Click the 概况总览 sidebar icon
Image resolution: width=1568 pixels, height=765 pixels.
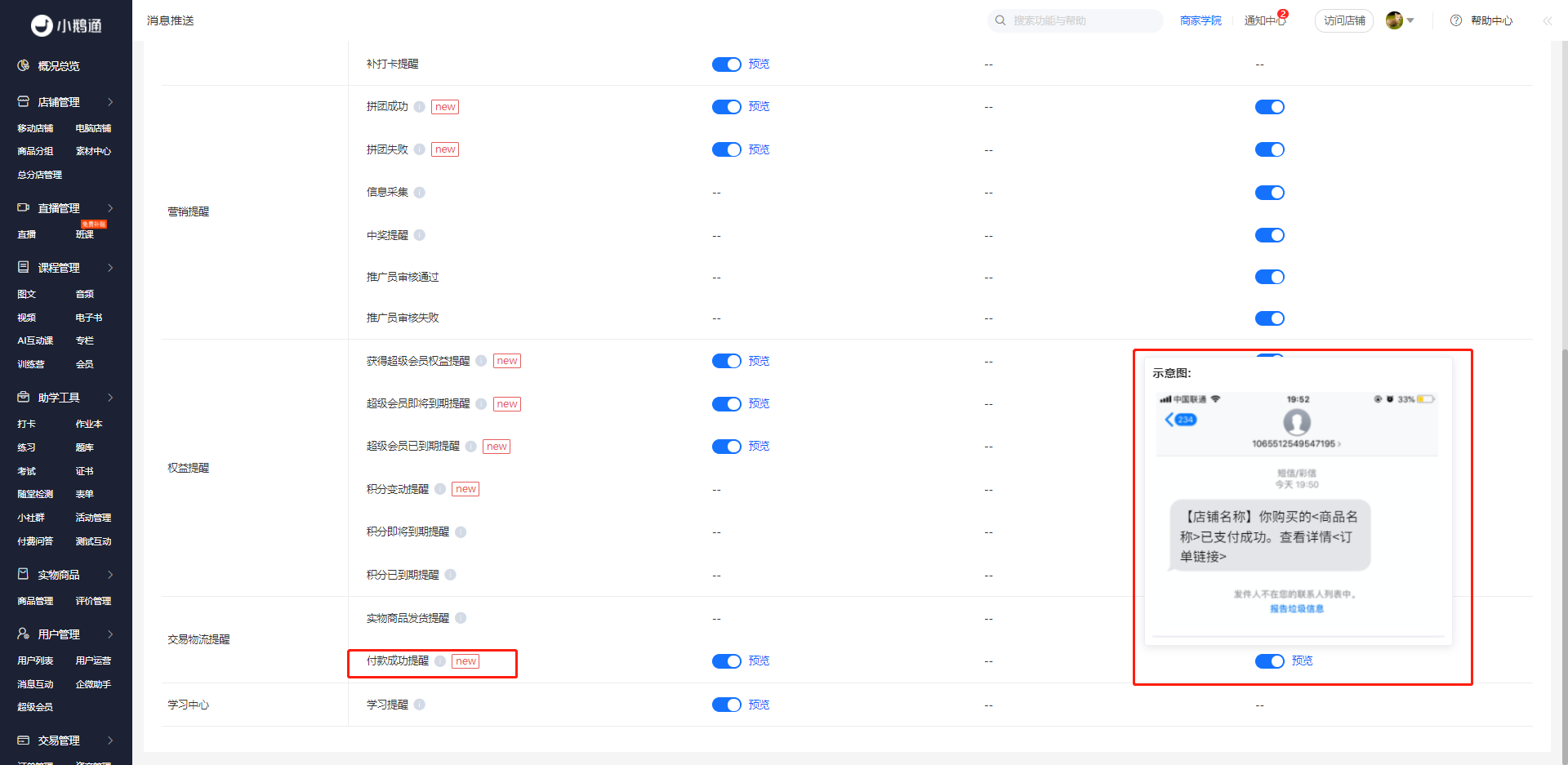[x=24, y=65]
